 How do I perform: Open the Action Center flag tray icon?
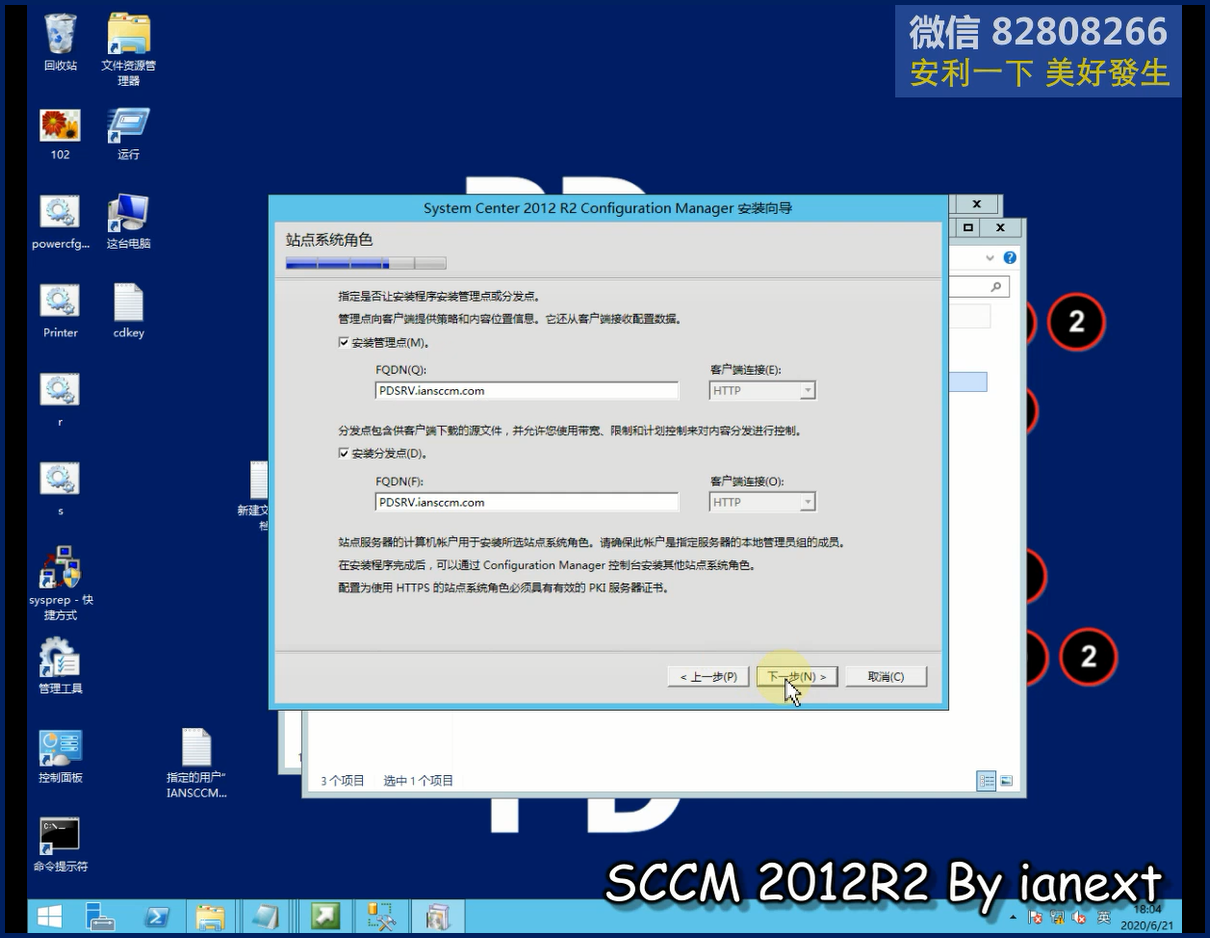[1036, 917]
